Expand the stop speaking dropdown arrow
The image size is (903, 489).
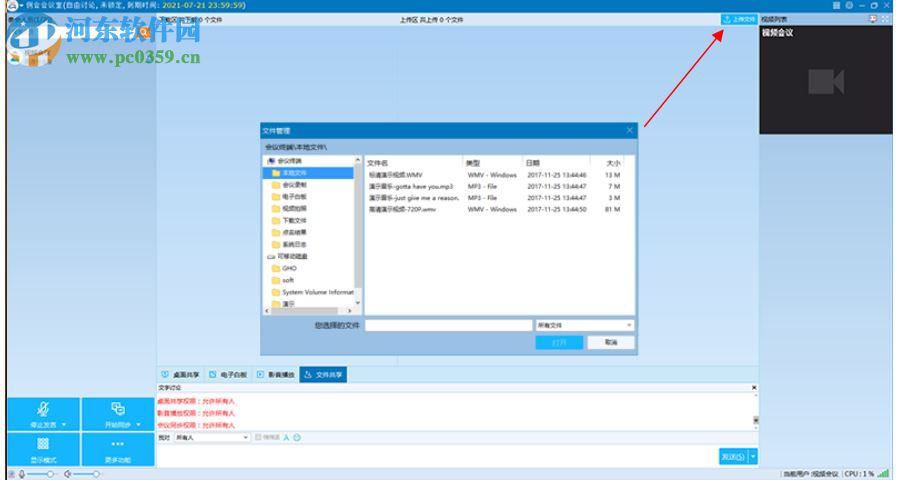coord(64,425)
